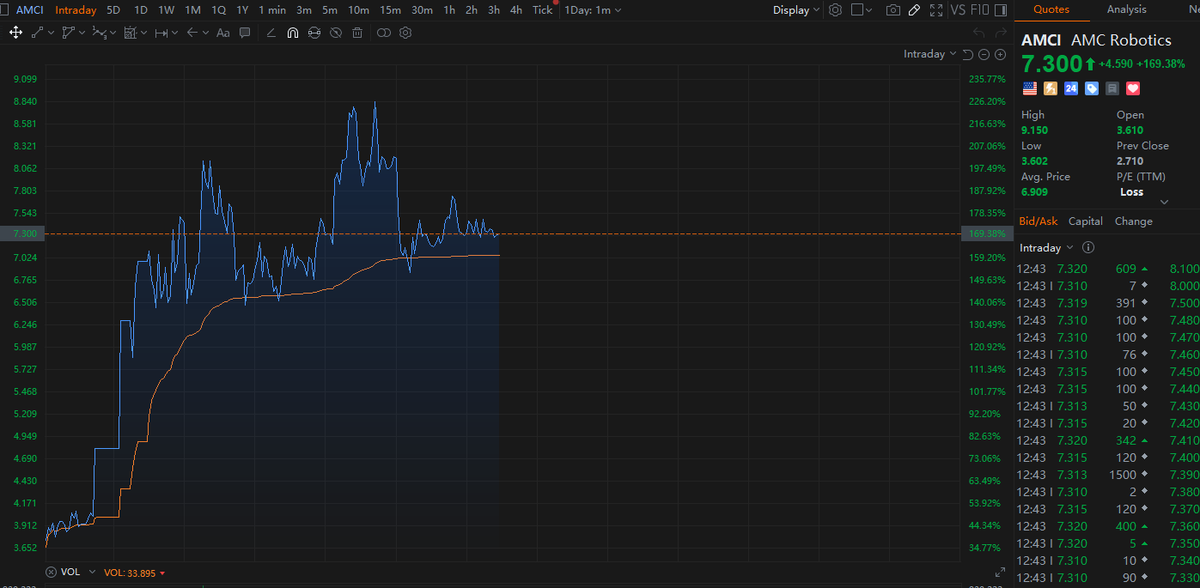The height and width of the screenshot is (588, 1200).
Task: Select the Aa text annotation tool
Action: (223, 32)
